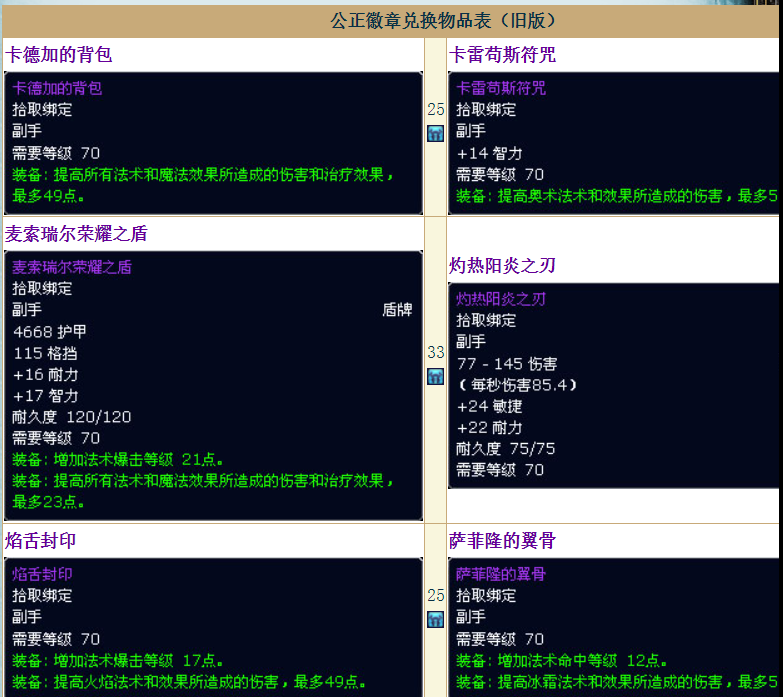
Task: Click 最多49点 line in 卡德加的背包 tooltip
Action: click(x=48, y=196)
